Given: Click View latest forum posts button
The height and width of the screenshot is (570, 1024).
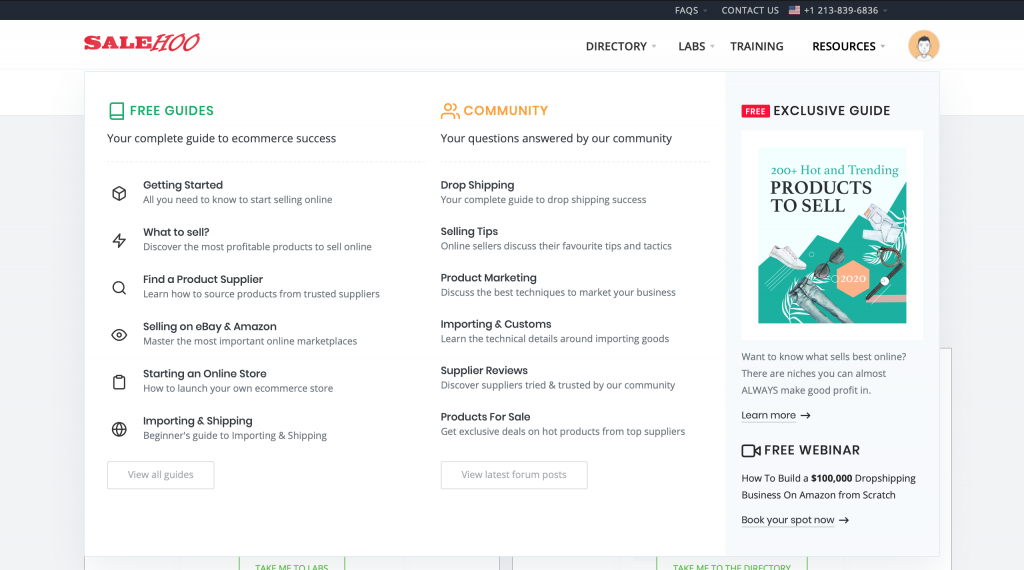Looking at the screenshot, I should tap(514, 475).
